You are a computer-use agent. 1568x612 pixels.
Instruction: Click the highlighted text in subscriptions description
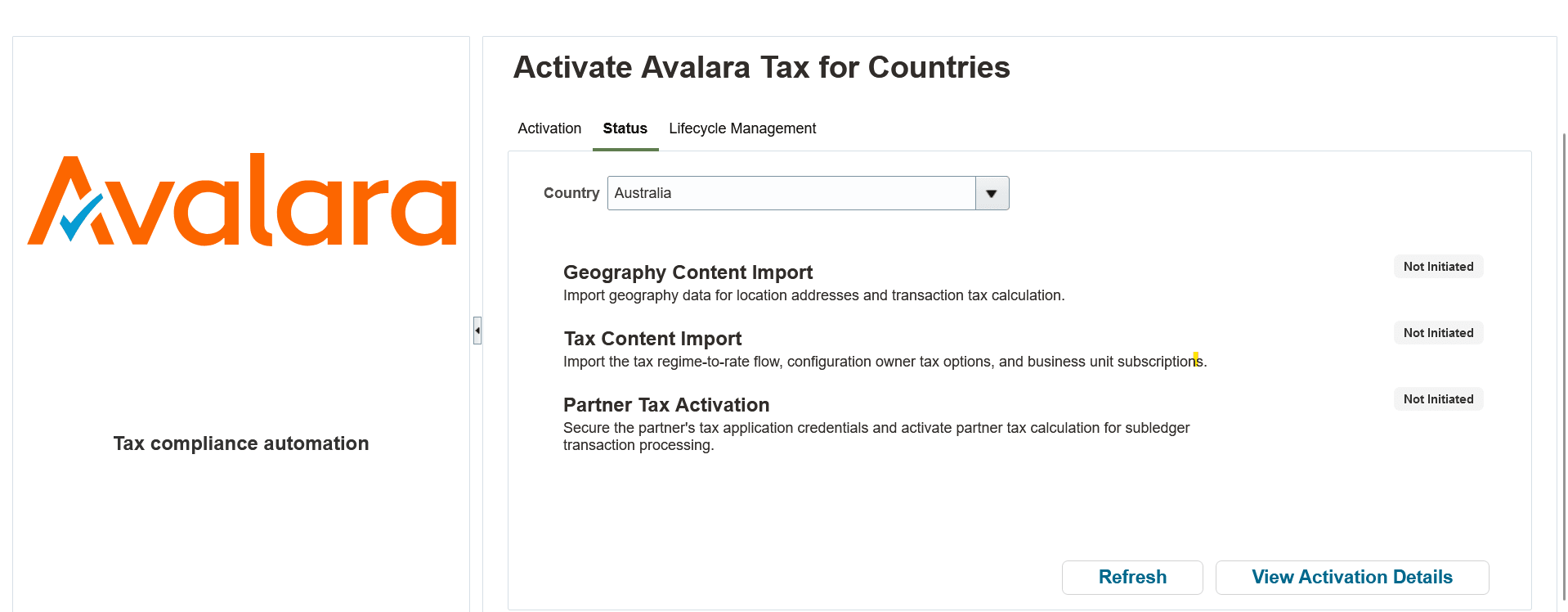1195,360
